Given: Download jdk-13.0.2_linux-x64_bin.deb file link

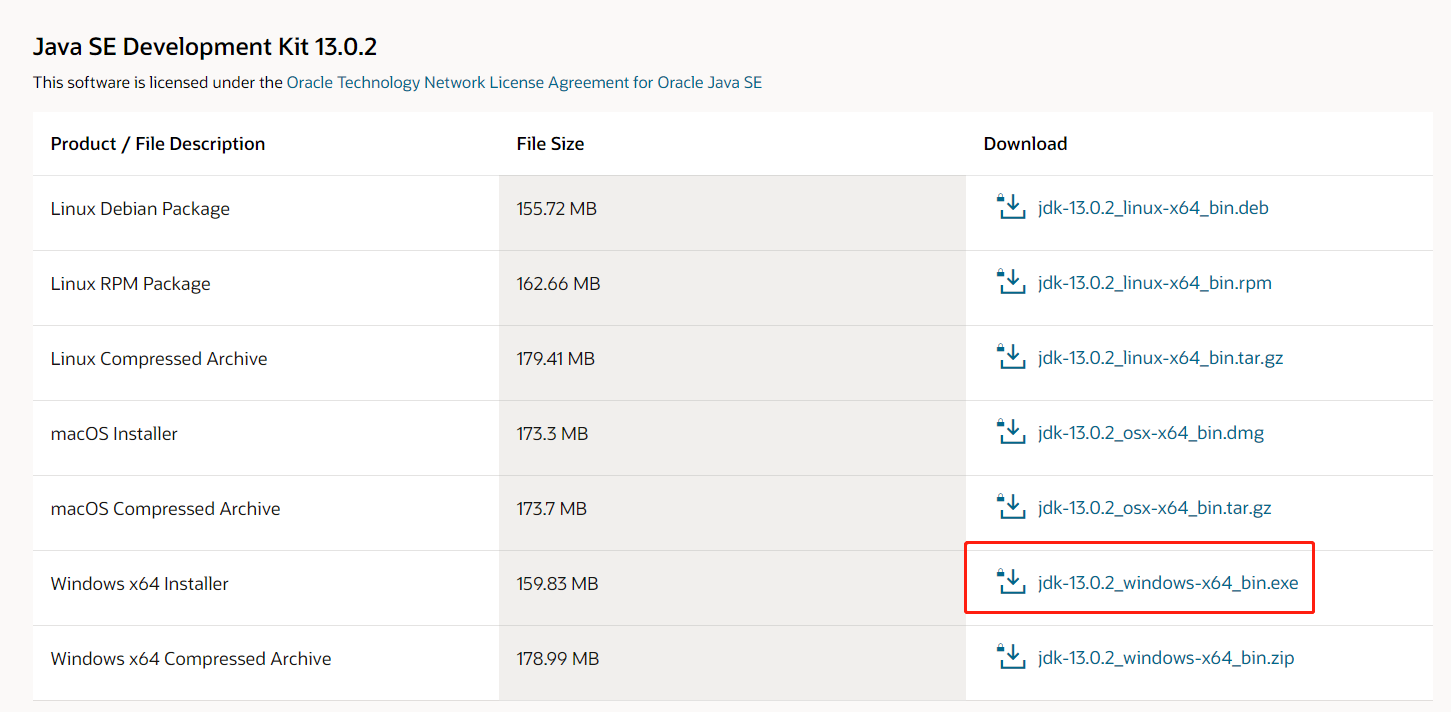Looking at the screenshot, I should (1153, 209).
